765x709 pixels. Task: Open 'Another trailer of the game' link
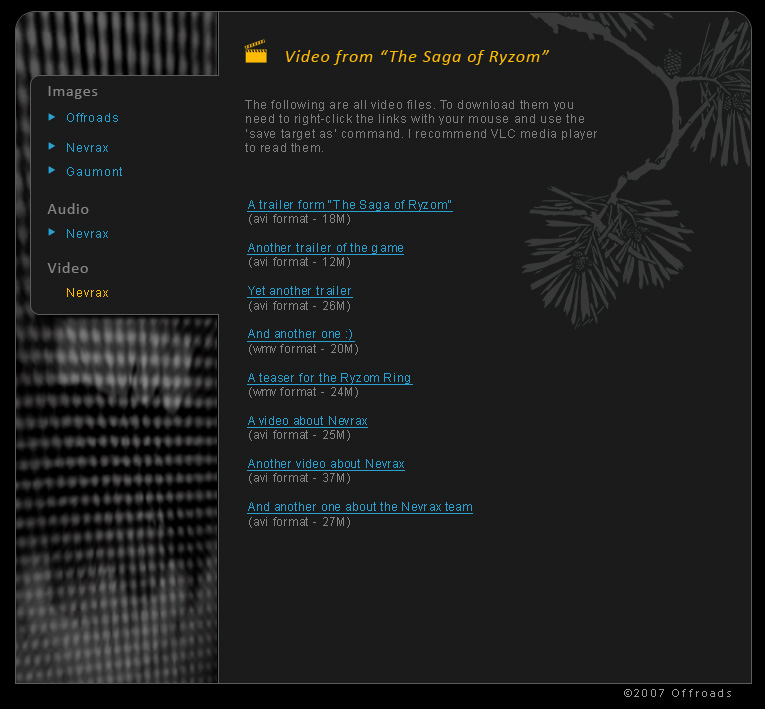pos(325,248)
